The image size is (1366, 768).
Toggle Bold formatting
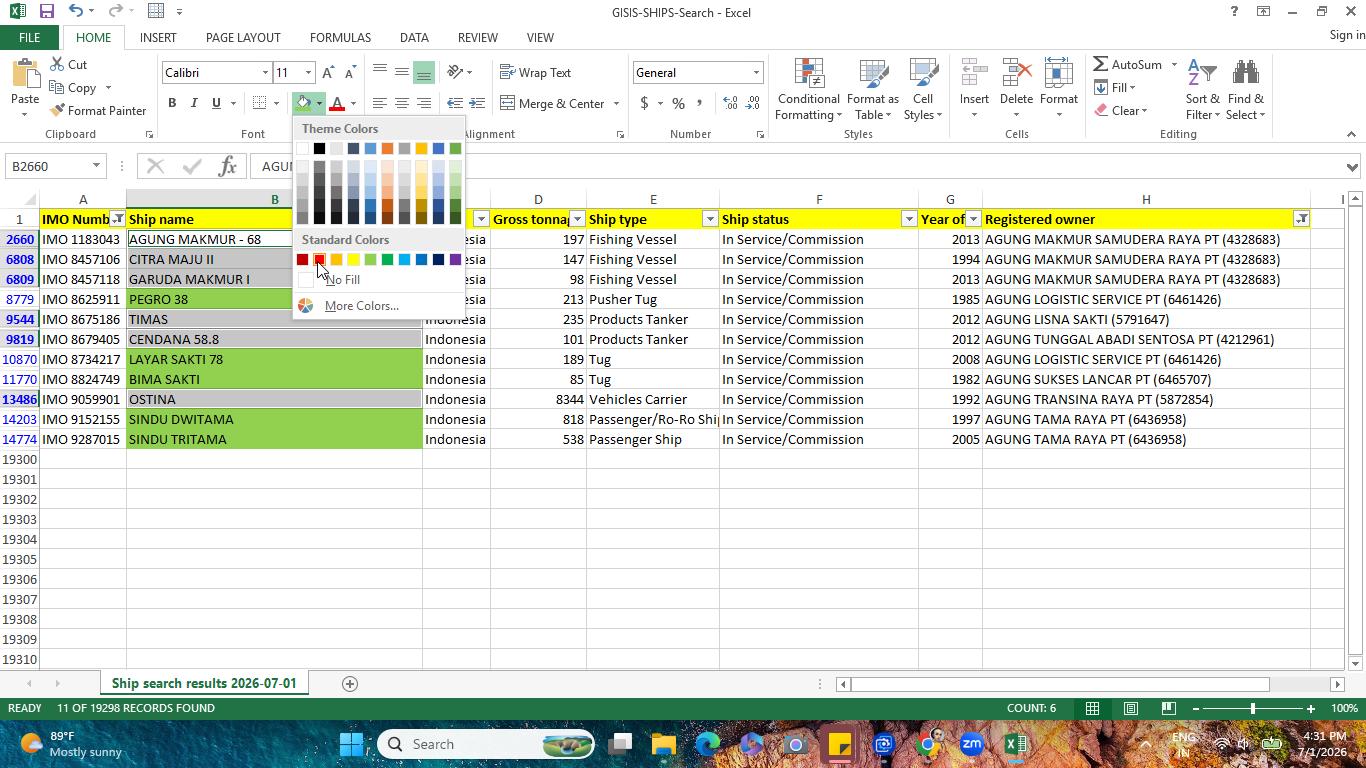(x=172, y=103)
